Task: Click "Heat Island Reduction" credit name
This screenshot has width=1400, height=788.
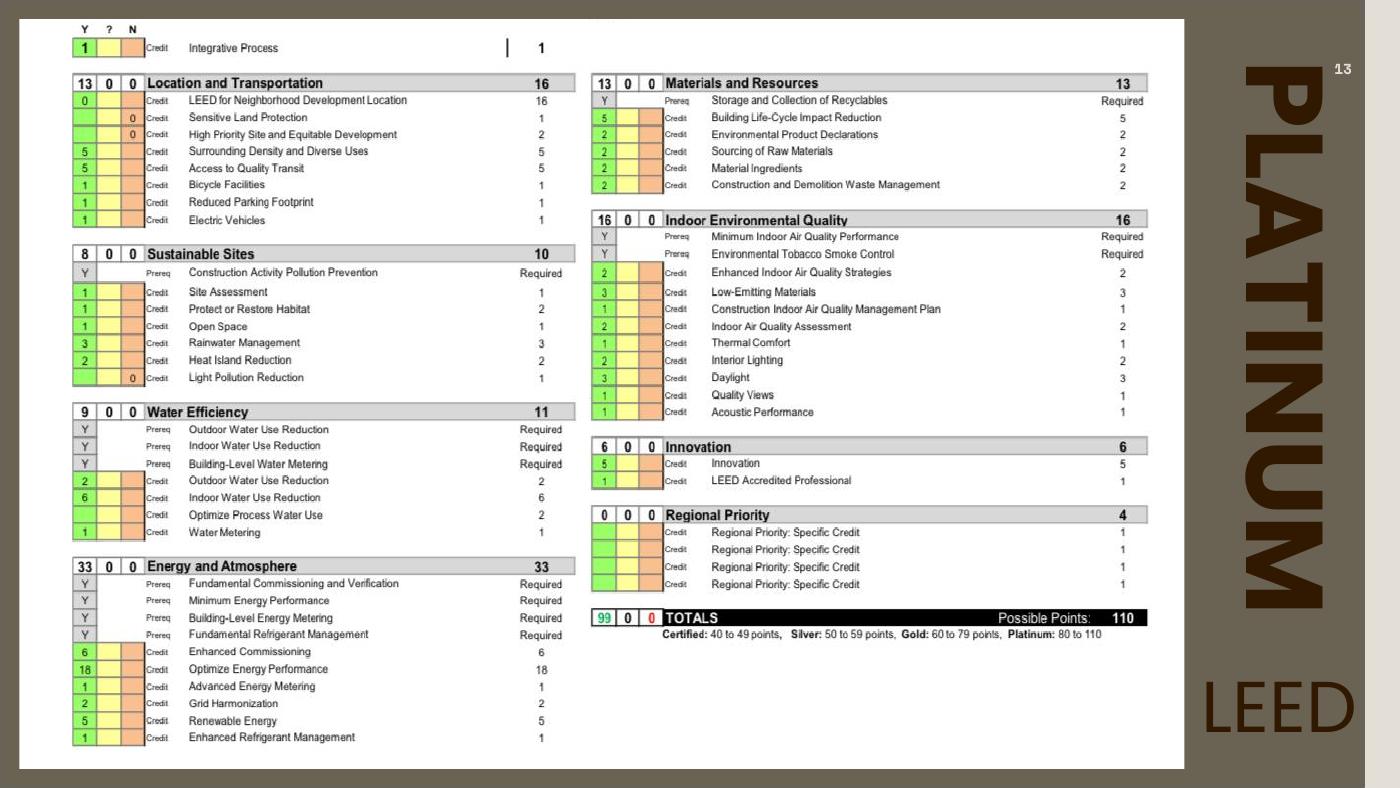Action: tap(240, 360)
